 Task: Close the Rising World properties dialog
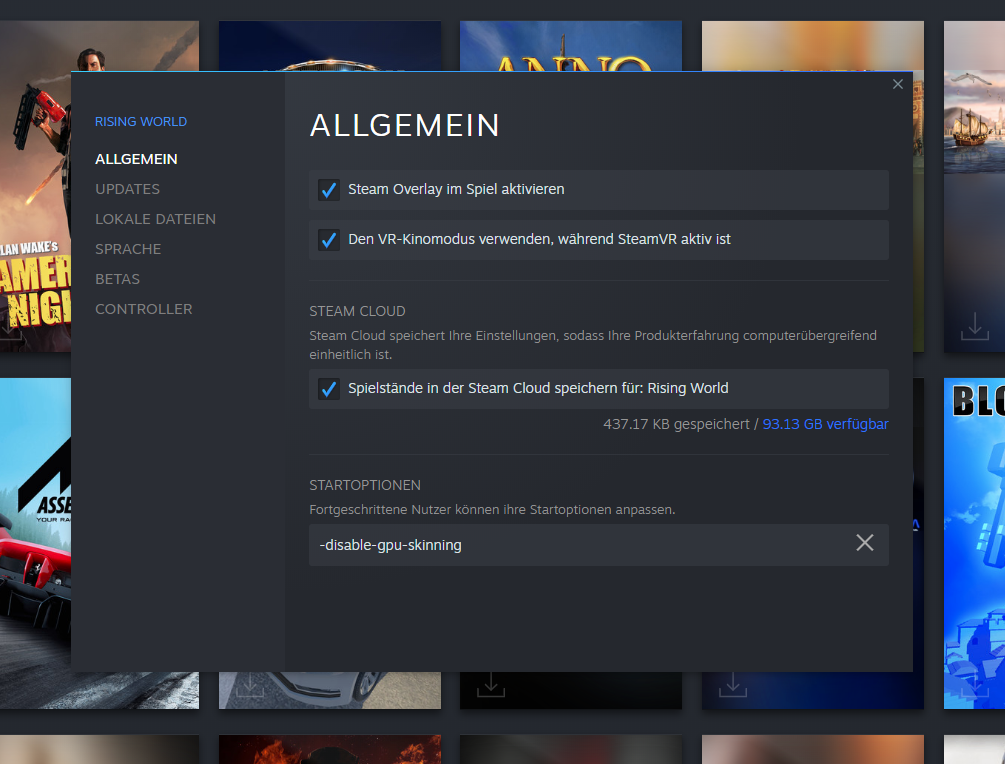coord(897,85)
